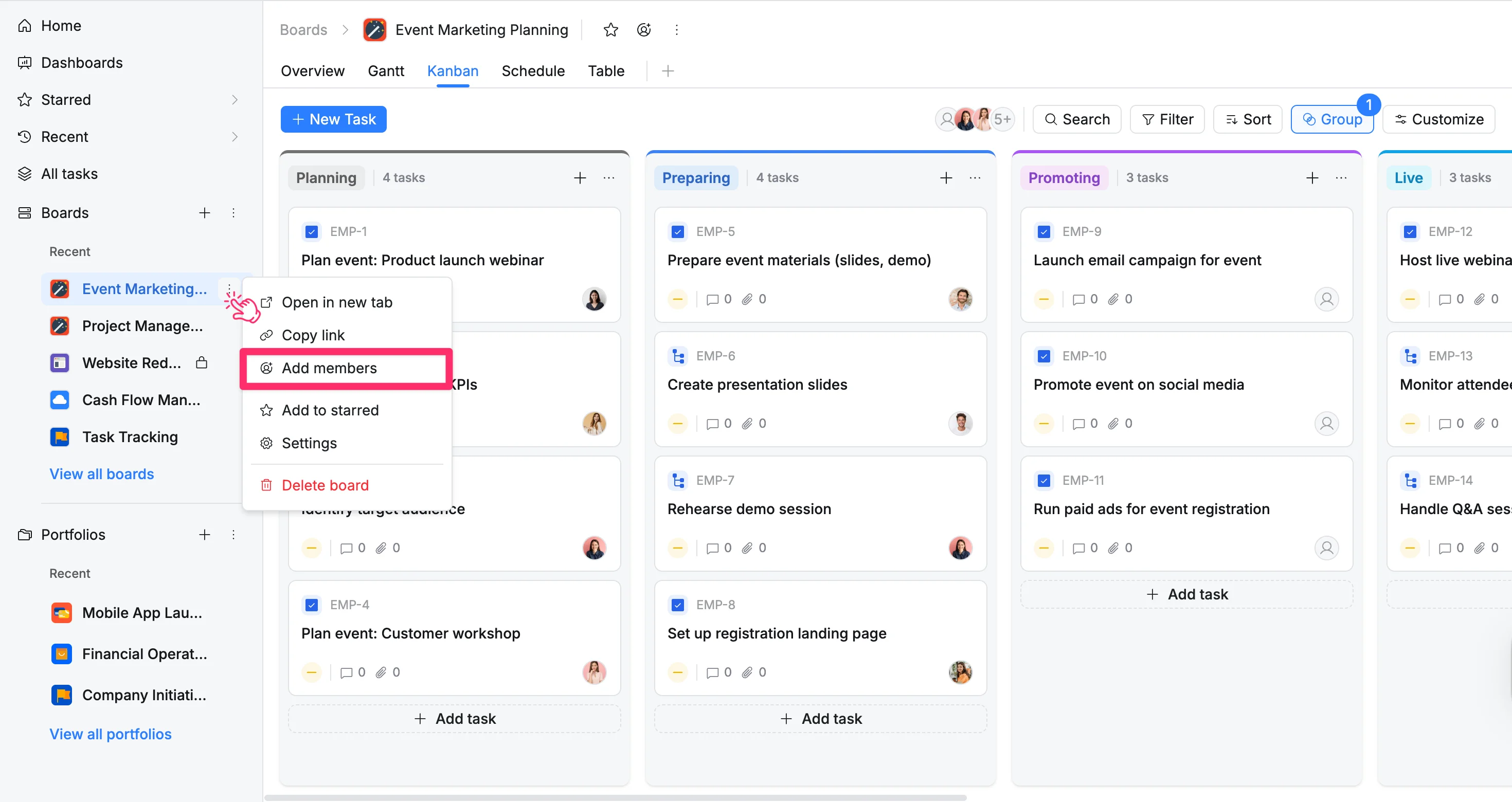Add a new view tab with plus icon
Image resolution: width=1512 pixels, height=802 pixels.
(x=668, y=71)
